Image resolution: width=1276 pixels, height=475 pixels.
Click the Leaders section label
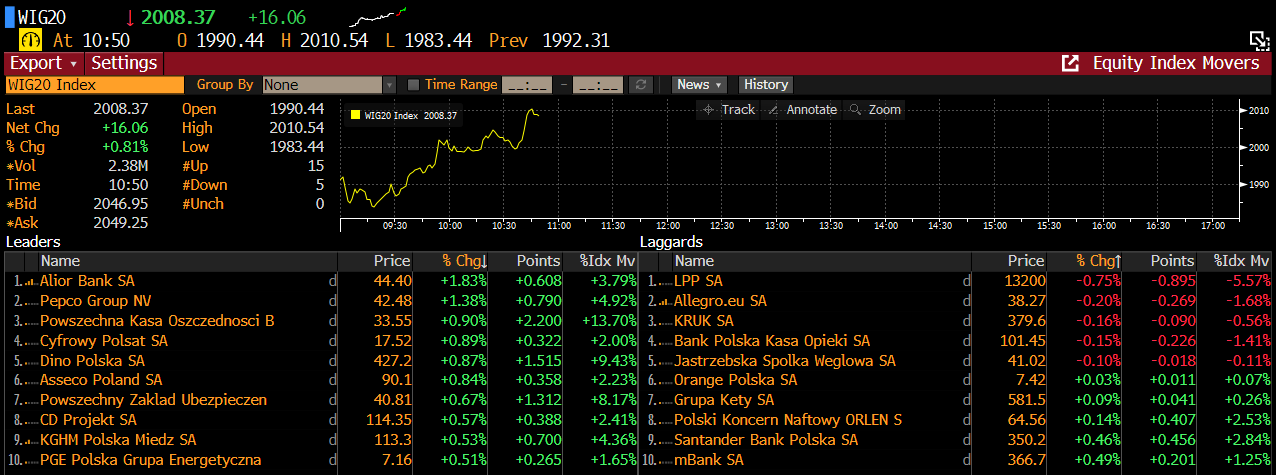tap(33, 242)
